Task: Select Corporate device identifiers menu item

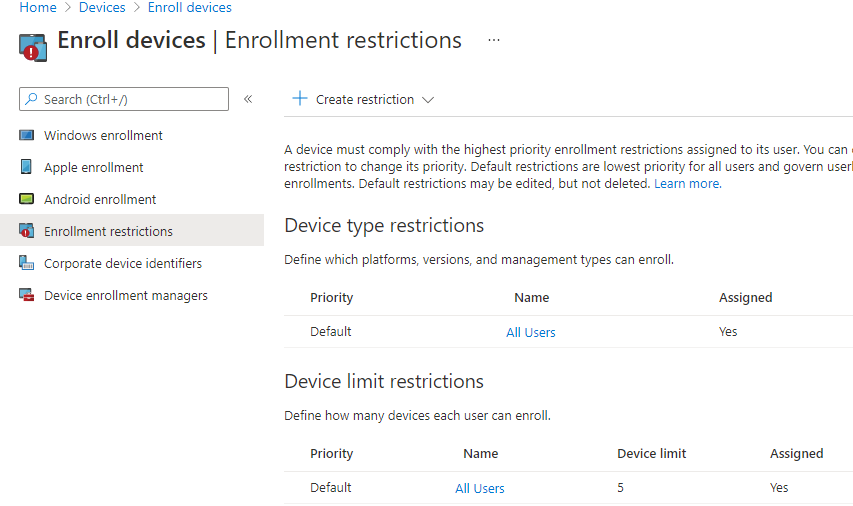Action: pyautogui.click(x=123, y=264)
